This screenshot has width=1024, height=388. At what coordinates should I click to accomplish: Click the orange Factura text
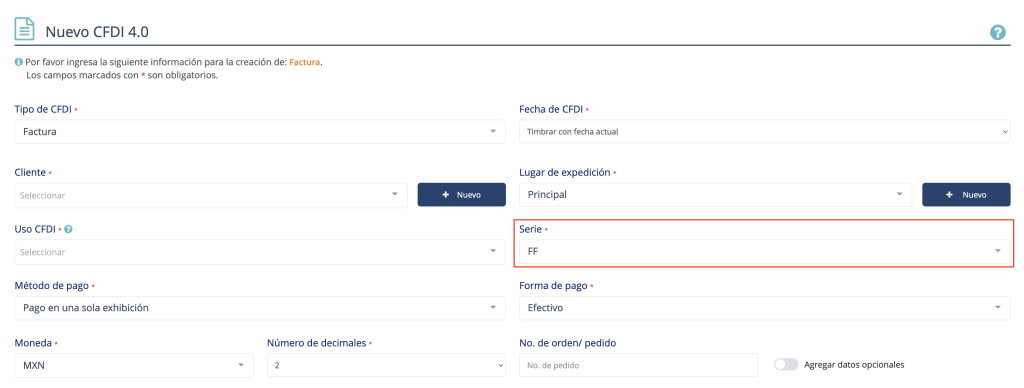pyautogui.click(x=304, y=63)
